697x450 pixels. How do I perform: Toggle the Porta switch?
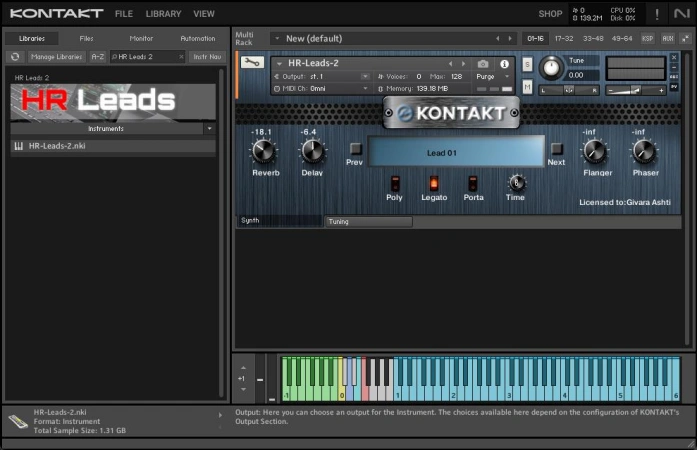click(473, 183)
